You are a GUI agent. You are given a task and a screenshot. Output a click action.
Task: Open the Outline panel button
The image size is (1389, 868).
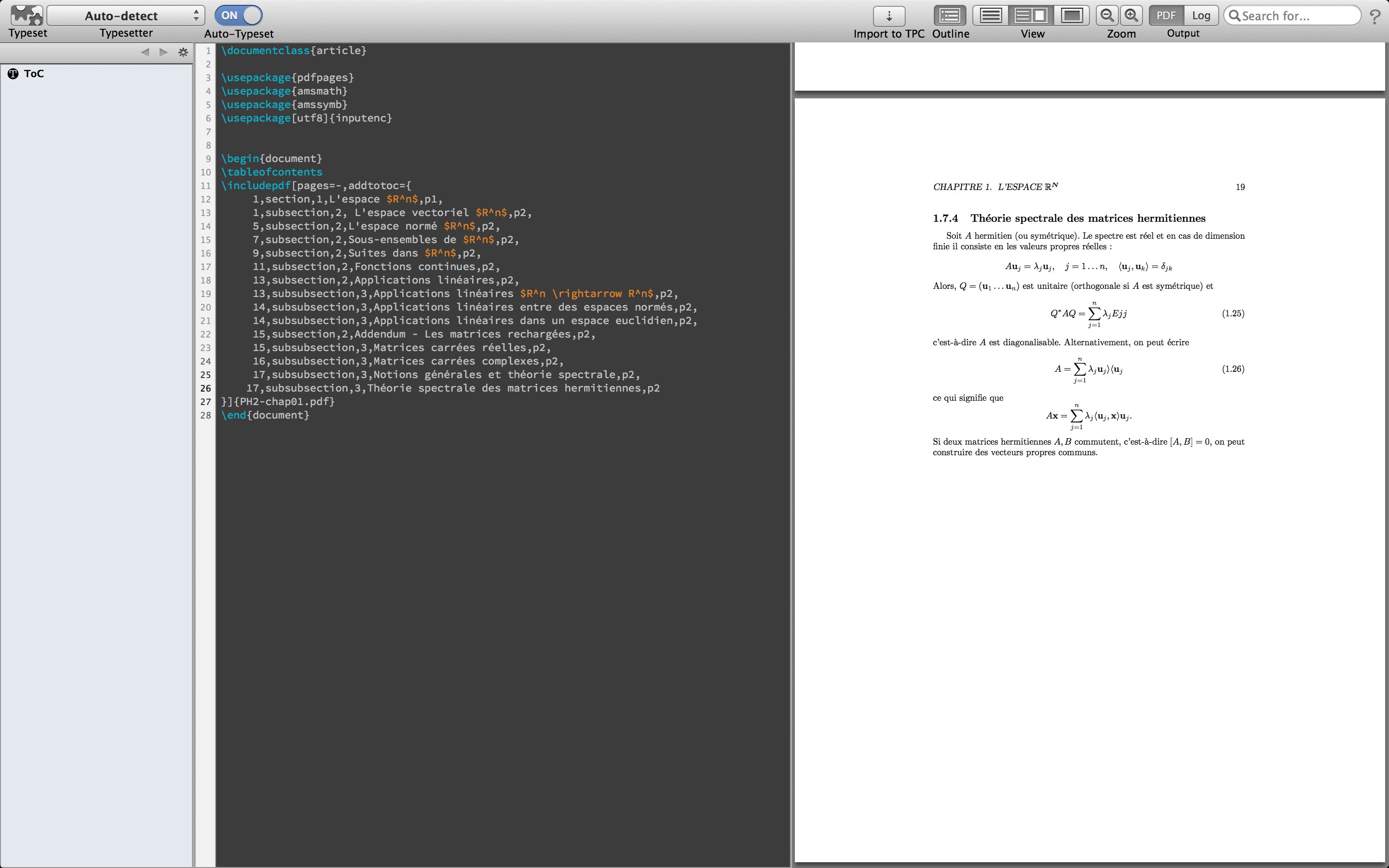950,15
